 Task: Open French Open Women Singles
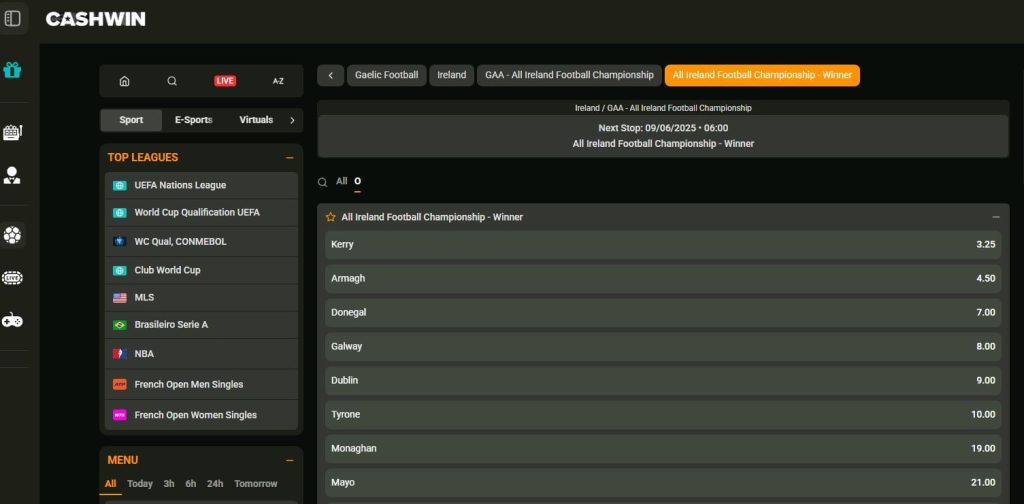(201, 415)
